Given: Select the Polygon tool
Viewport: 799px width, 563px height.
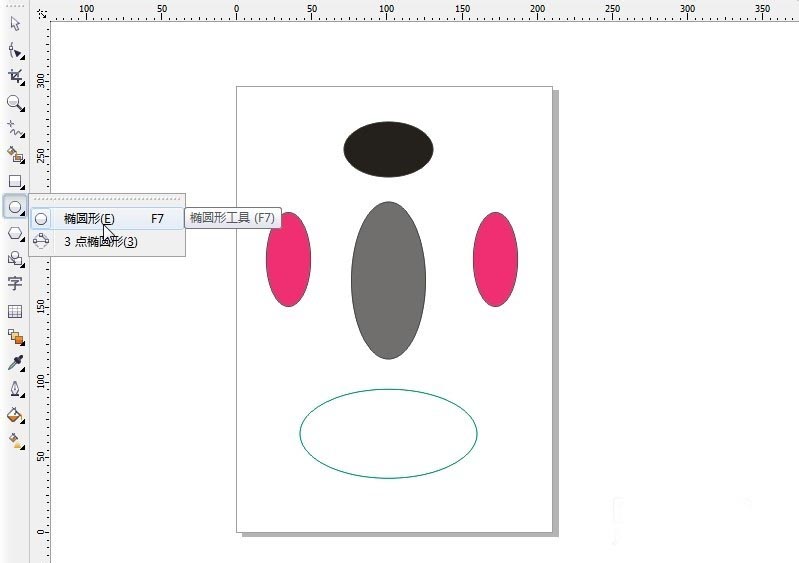Looking at the screenshot, I should pos(15,233).
